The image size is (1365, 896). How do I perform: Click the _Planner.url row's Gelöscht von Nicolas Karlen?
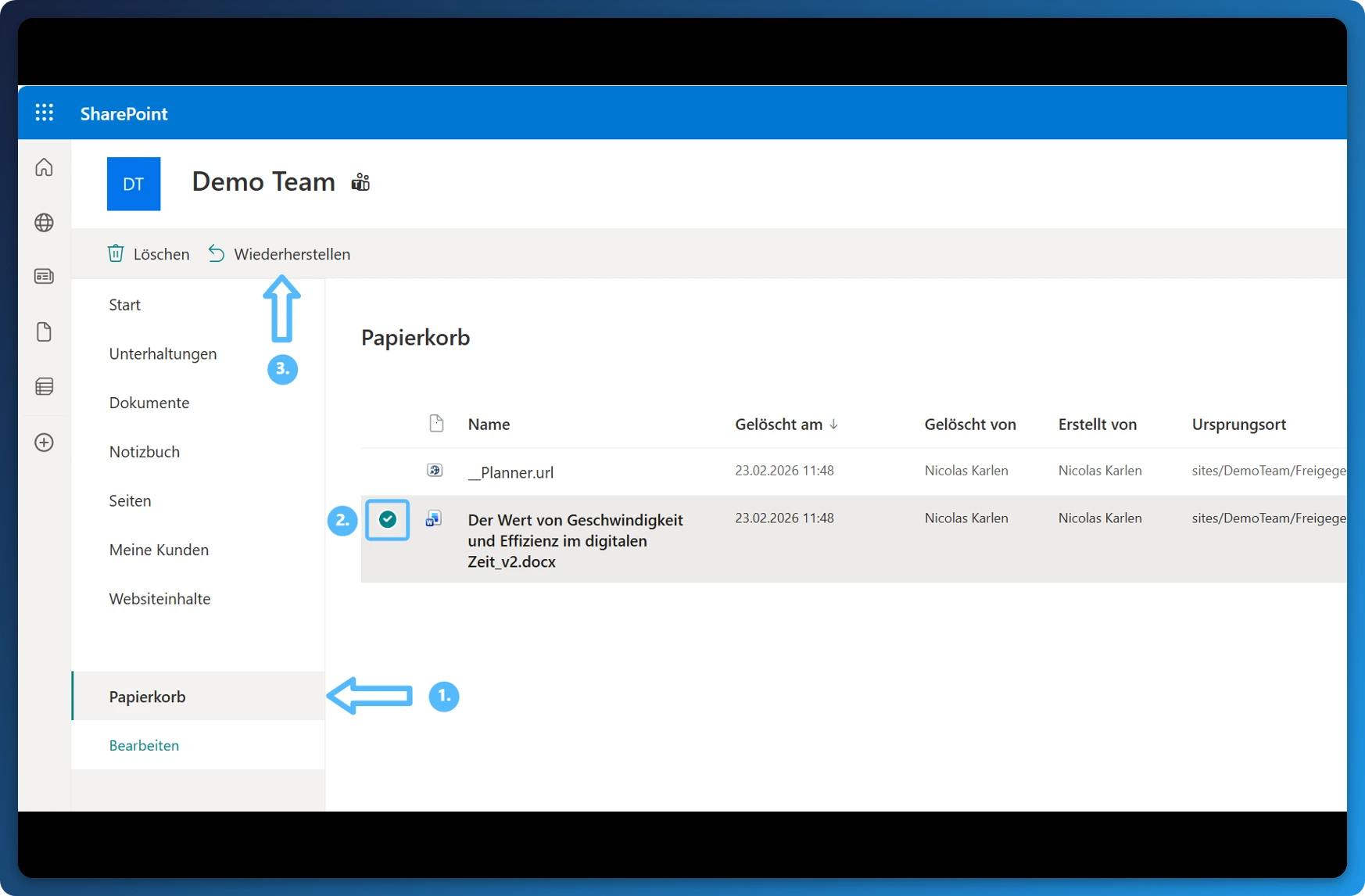click(966, 471)
